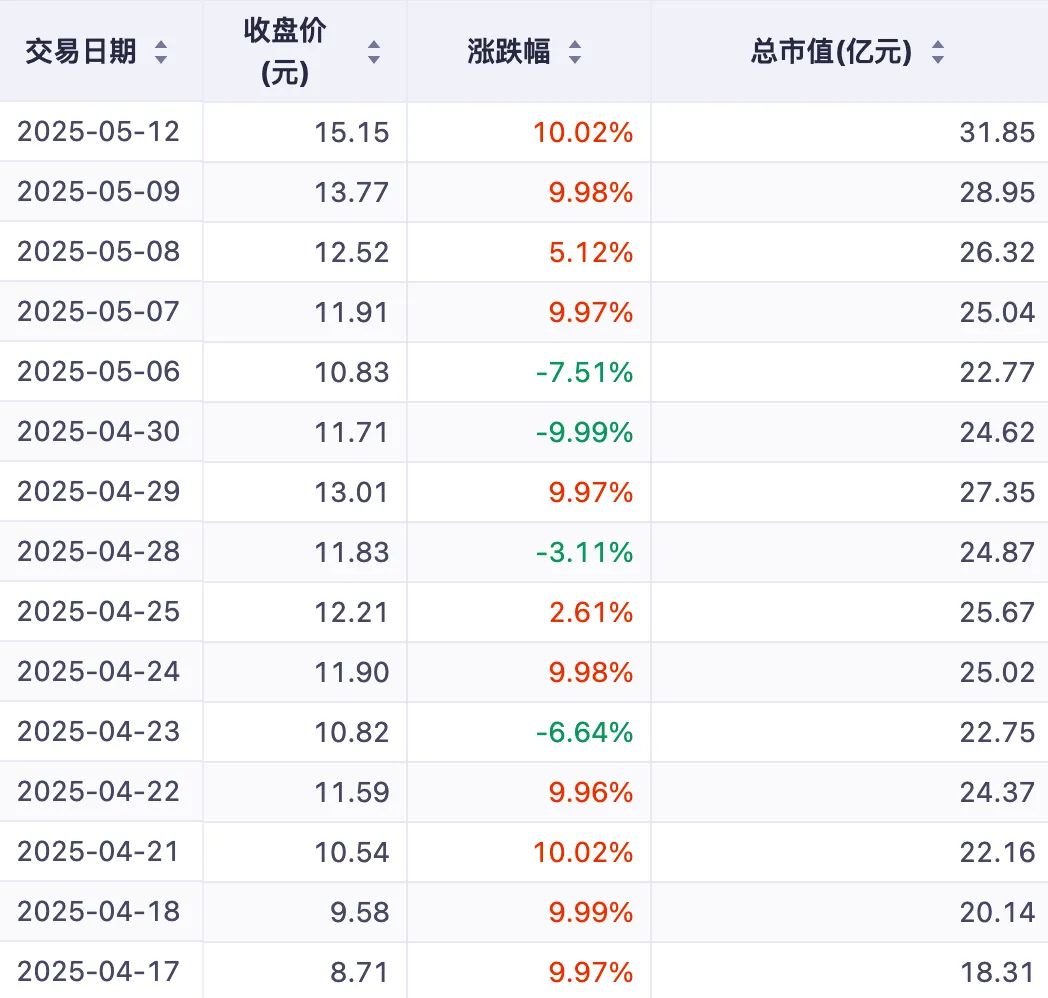The width and height of the screenshot is (1048, 998).
Task: Click the -7.51% change value
Action: (584, 372)
